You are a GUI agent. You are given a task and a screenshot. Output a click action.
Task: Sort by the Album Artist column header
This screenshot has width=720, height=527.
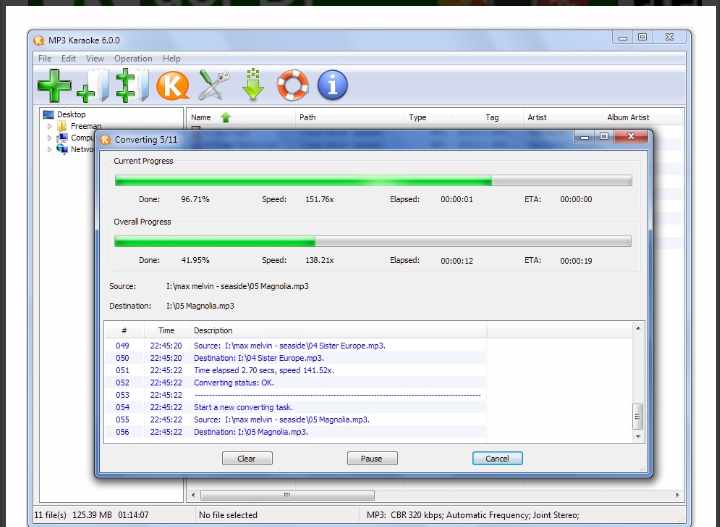(x=628, y=118)
